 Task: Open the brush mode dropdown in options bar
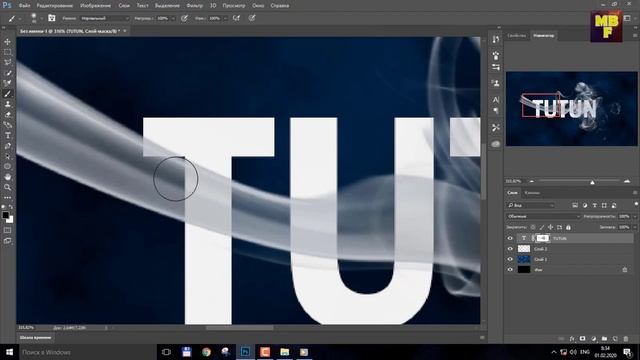coord(104,18)
